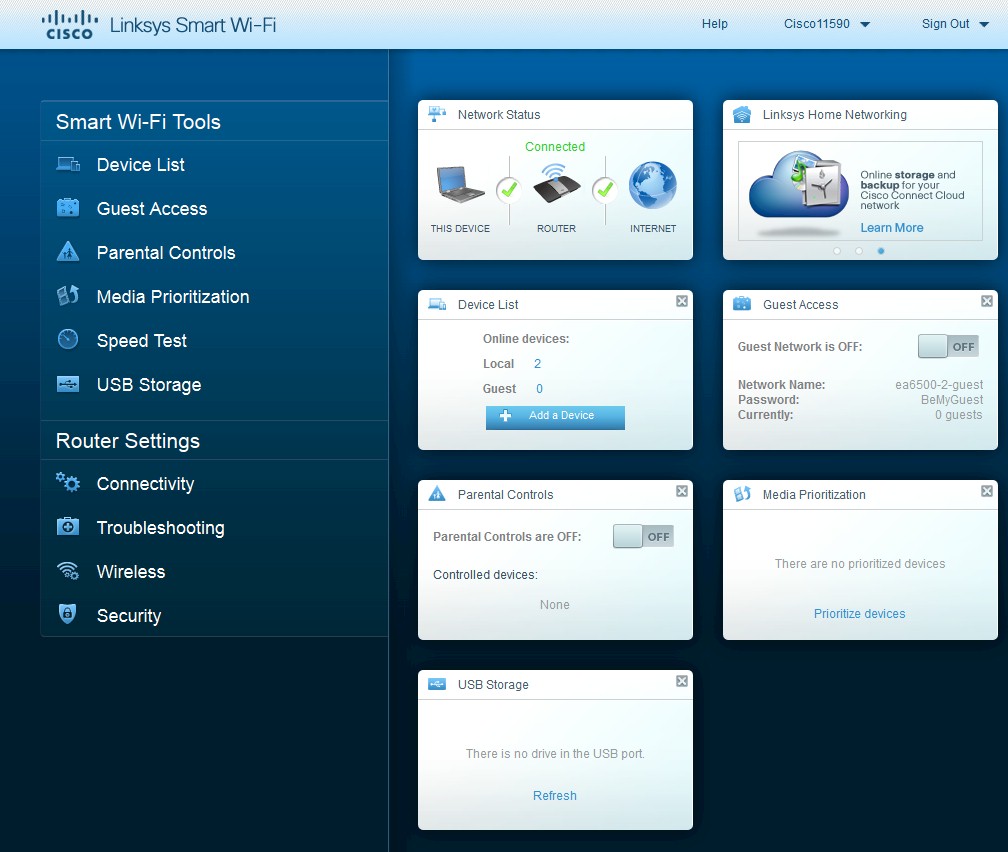Click the Guest Access sidebar icon
Image resolution: width=1008 pixels, height=852 pixels.
click(68, 208)
